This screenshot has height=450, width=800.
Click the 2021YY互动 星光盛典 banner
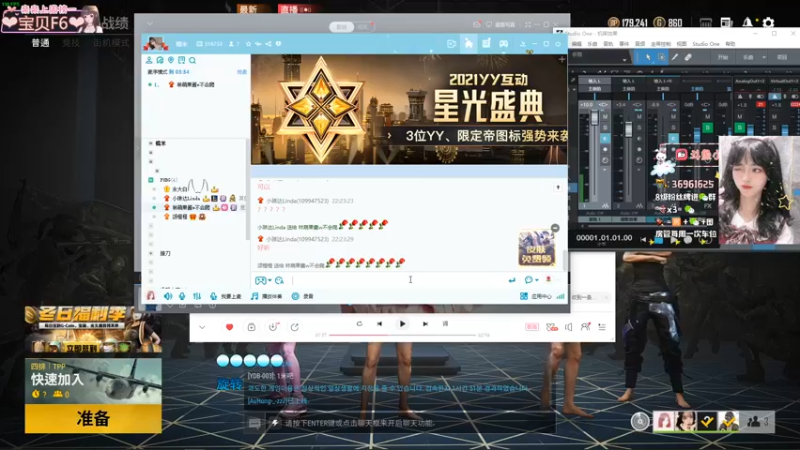coord(409,109)
